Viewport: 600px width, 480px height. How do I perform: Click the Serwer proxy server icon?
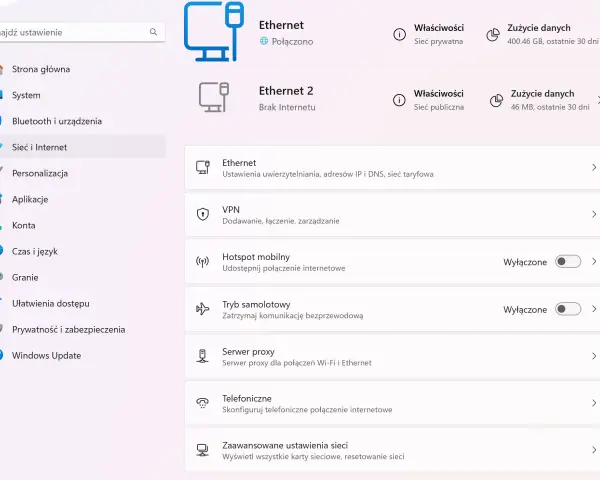pyautogui.click(x=202, y=356)
